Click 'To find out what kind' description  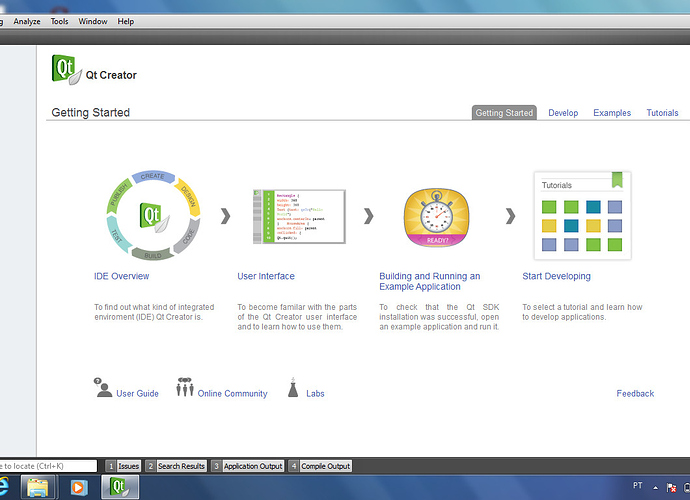click(x=154, y=312)
